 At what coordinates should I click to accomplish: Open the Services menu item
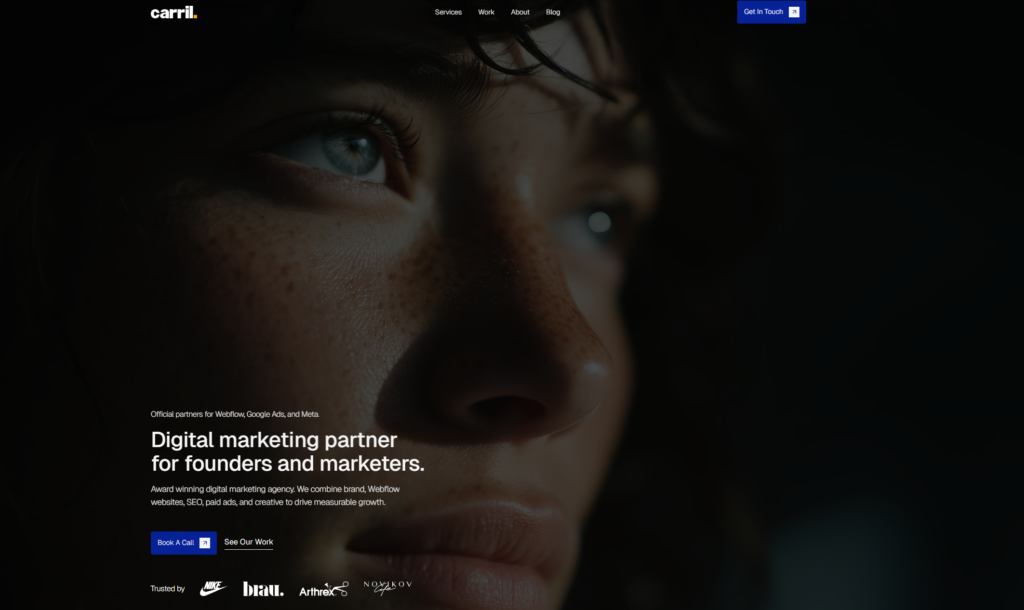448,12
